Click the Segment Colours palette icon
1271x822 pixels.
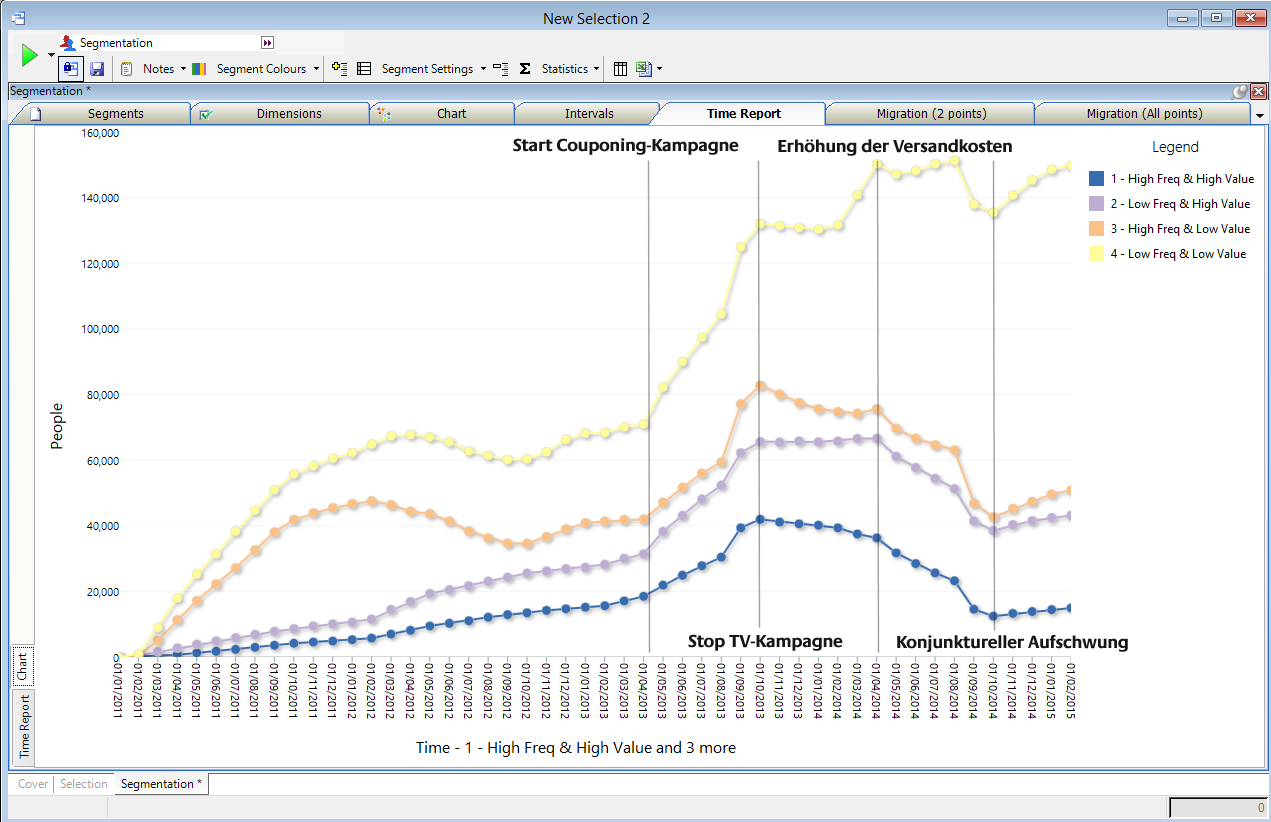pyautogui.click(x=199, y=69)
